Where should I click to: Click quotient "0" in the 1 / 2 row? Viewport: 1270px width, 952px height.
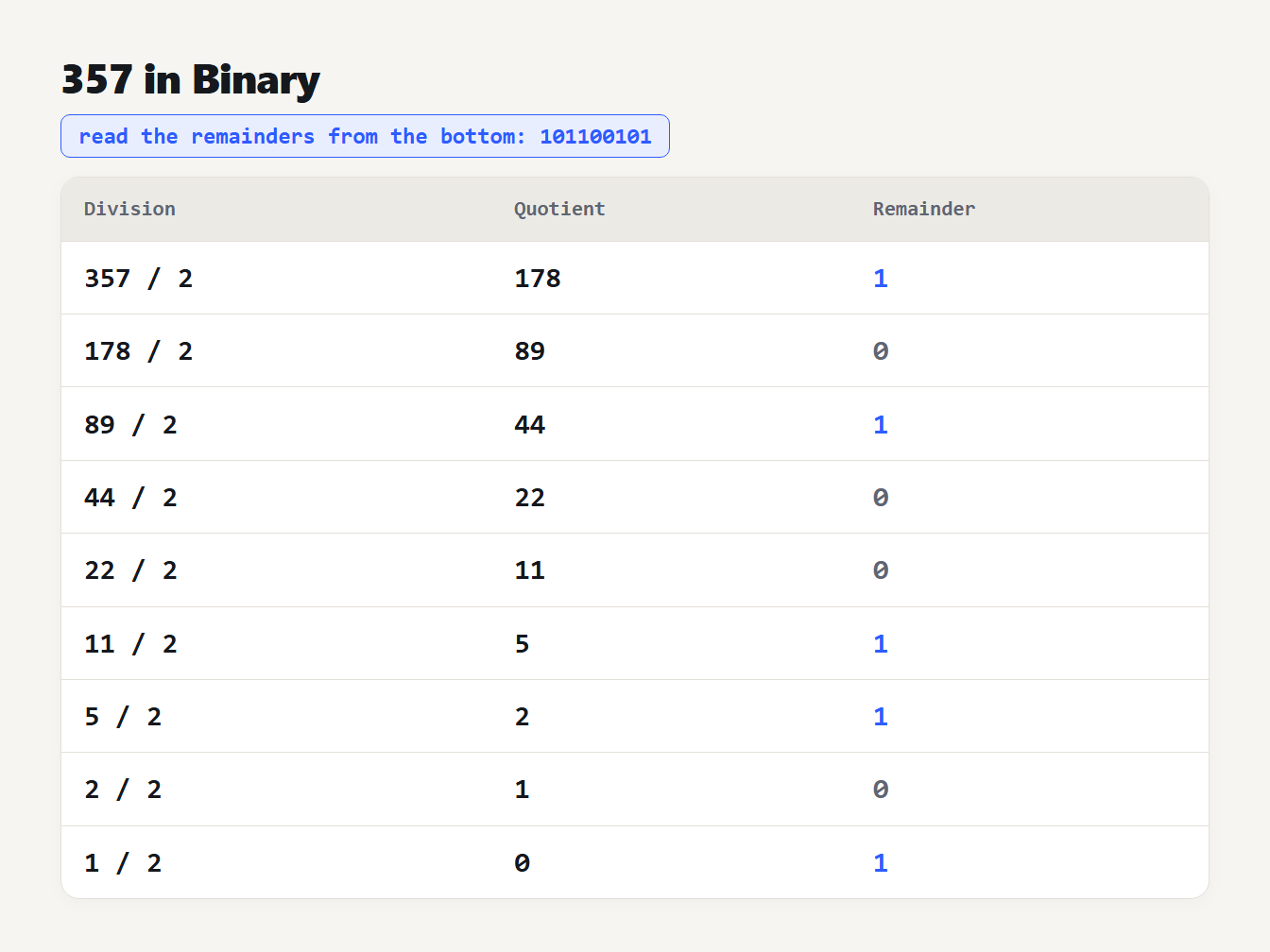[x=523, y=863]
